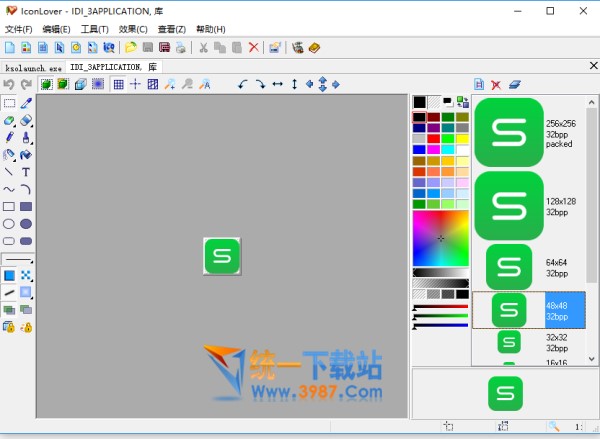This screenshot has width=600, height=439.
Task: Create a new blank icon file
Action: 10,47
